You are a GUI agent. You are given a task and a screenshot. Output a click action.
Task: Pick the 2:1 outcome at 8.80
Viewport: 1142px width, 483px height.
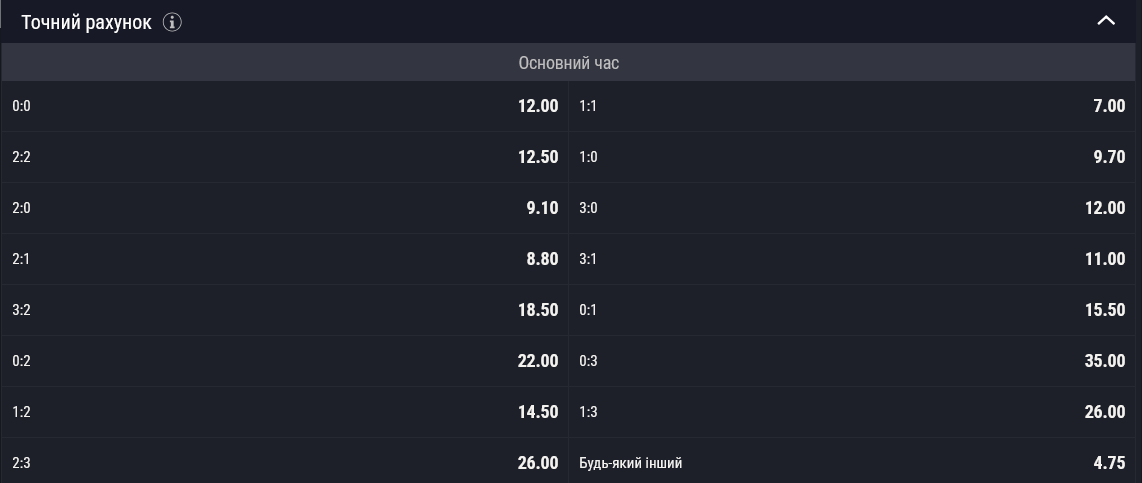point(285,259)
